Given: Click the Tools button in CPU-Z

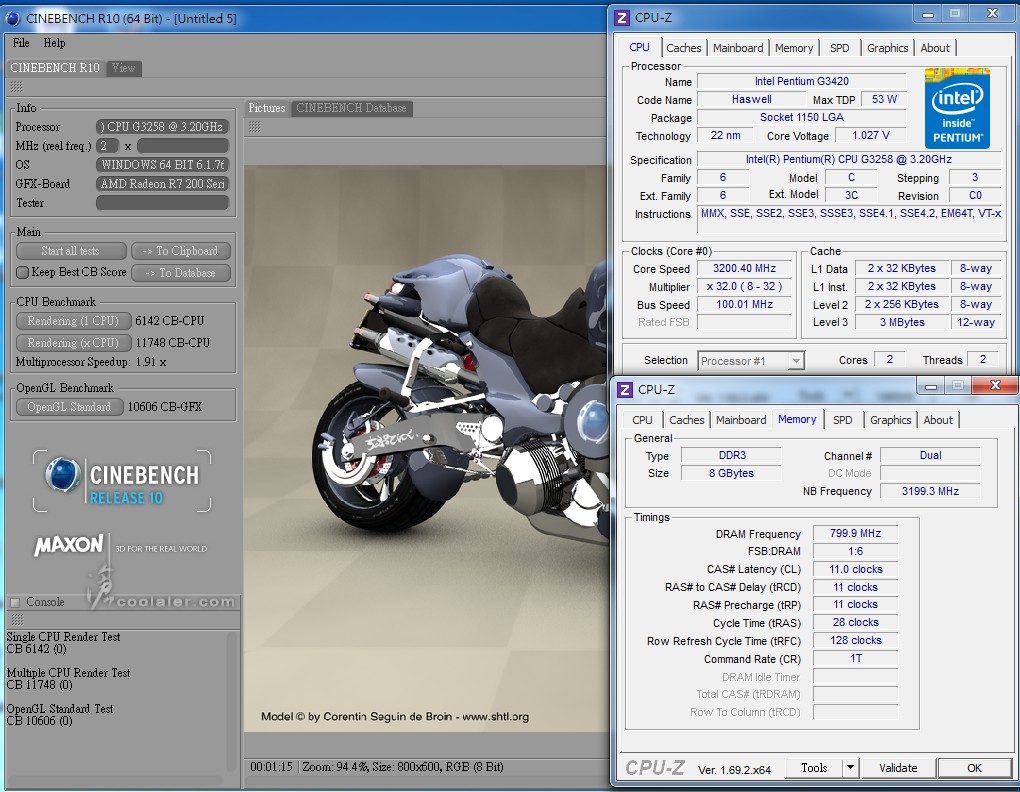Looking at the screenshot, I should [814, 768].
